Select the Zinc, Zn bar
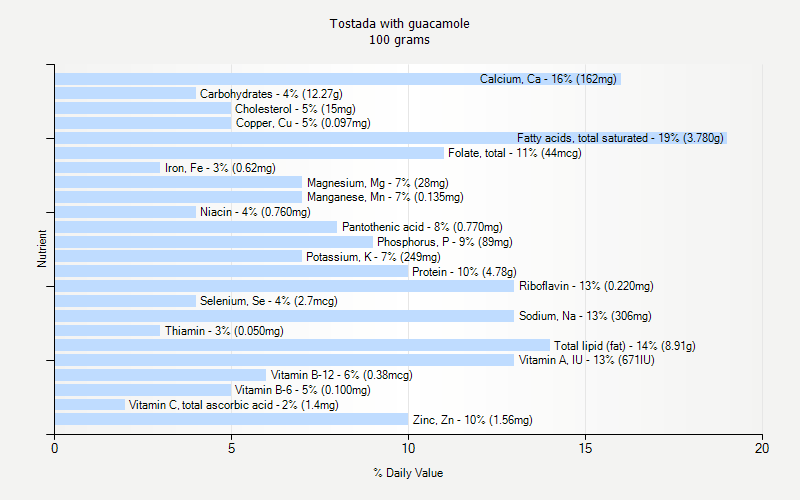 231,419
